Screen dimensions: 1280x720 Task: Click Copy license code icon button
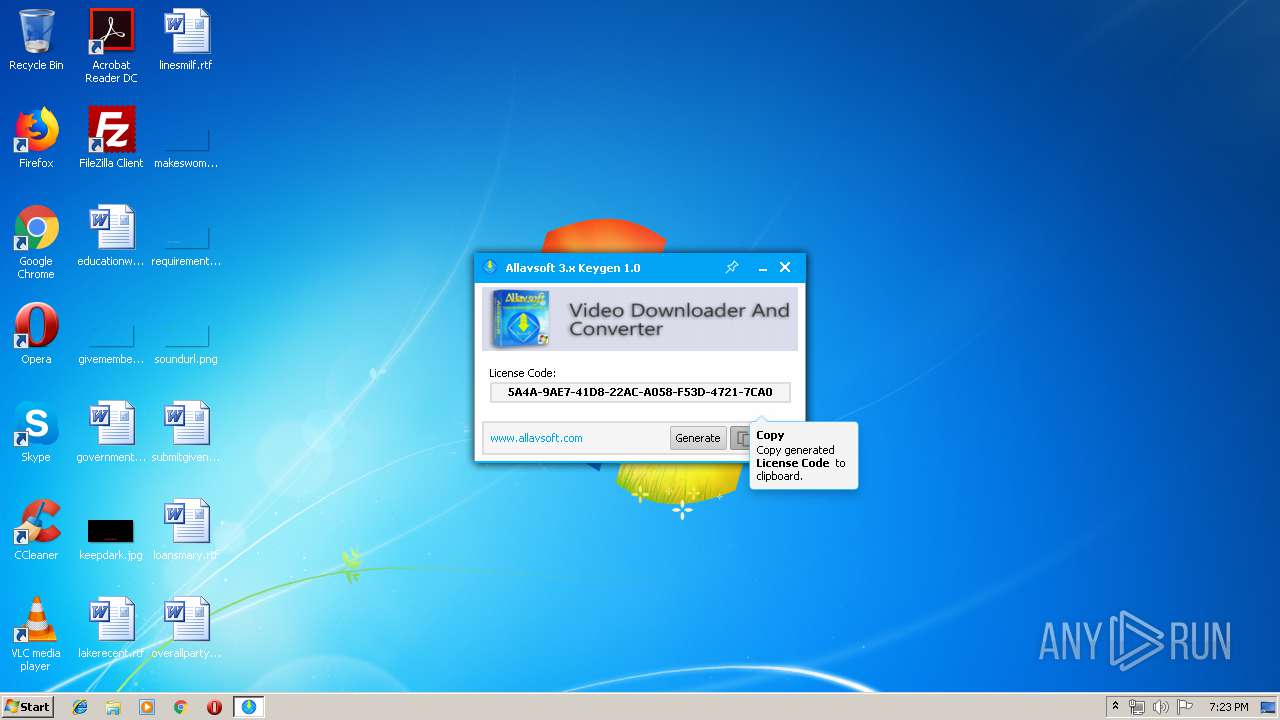(x=741, y=438)
